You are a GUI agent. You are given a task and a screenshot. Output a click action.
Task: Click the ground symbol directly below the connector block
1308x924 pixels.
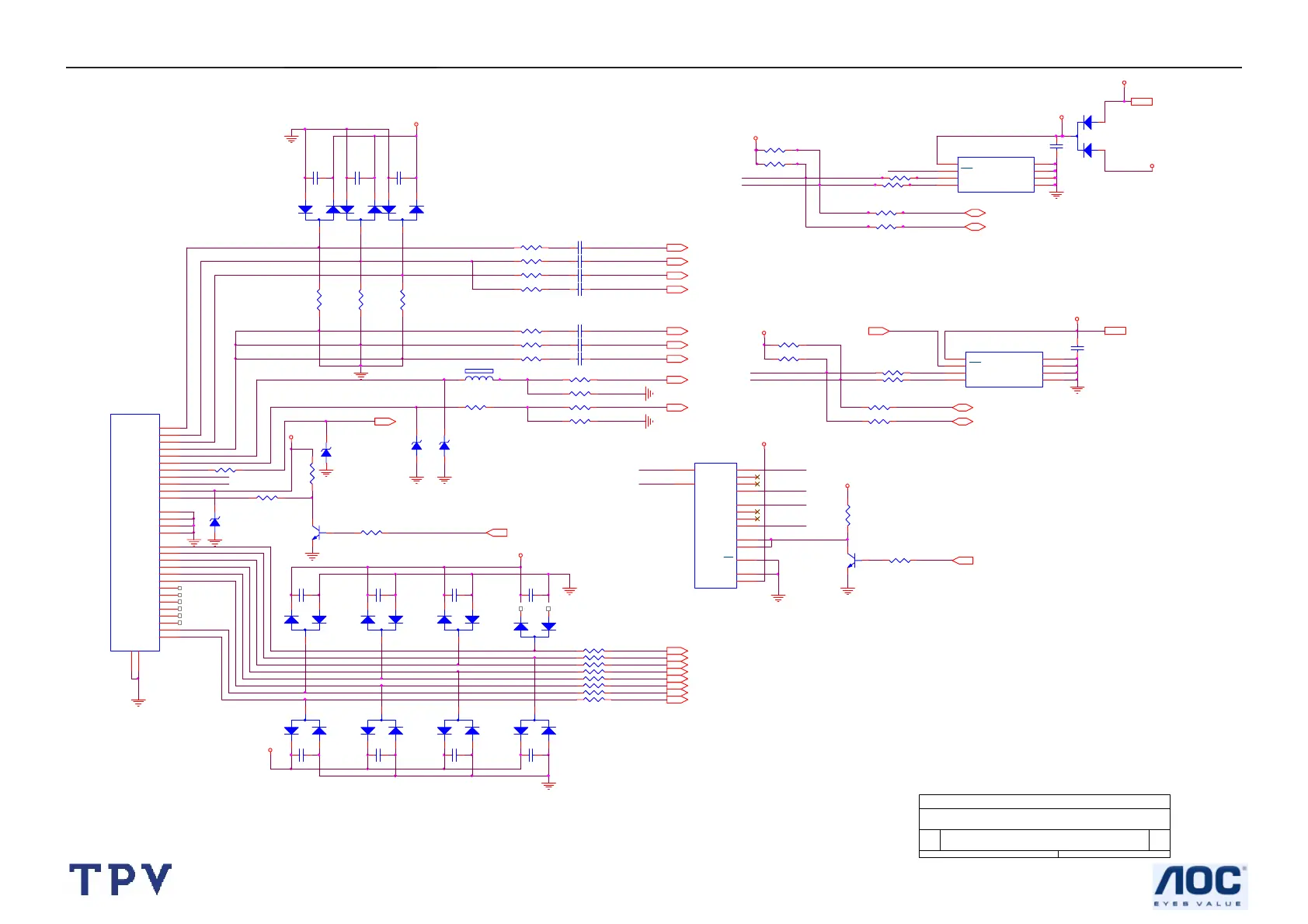click(x=138, y=702)
